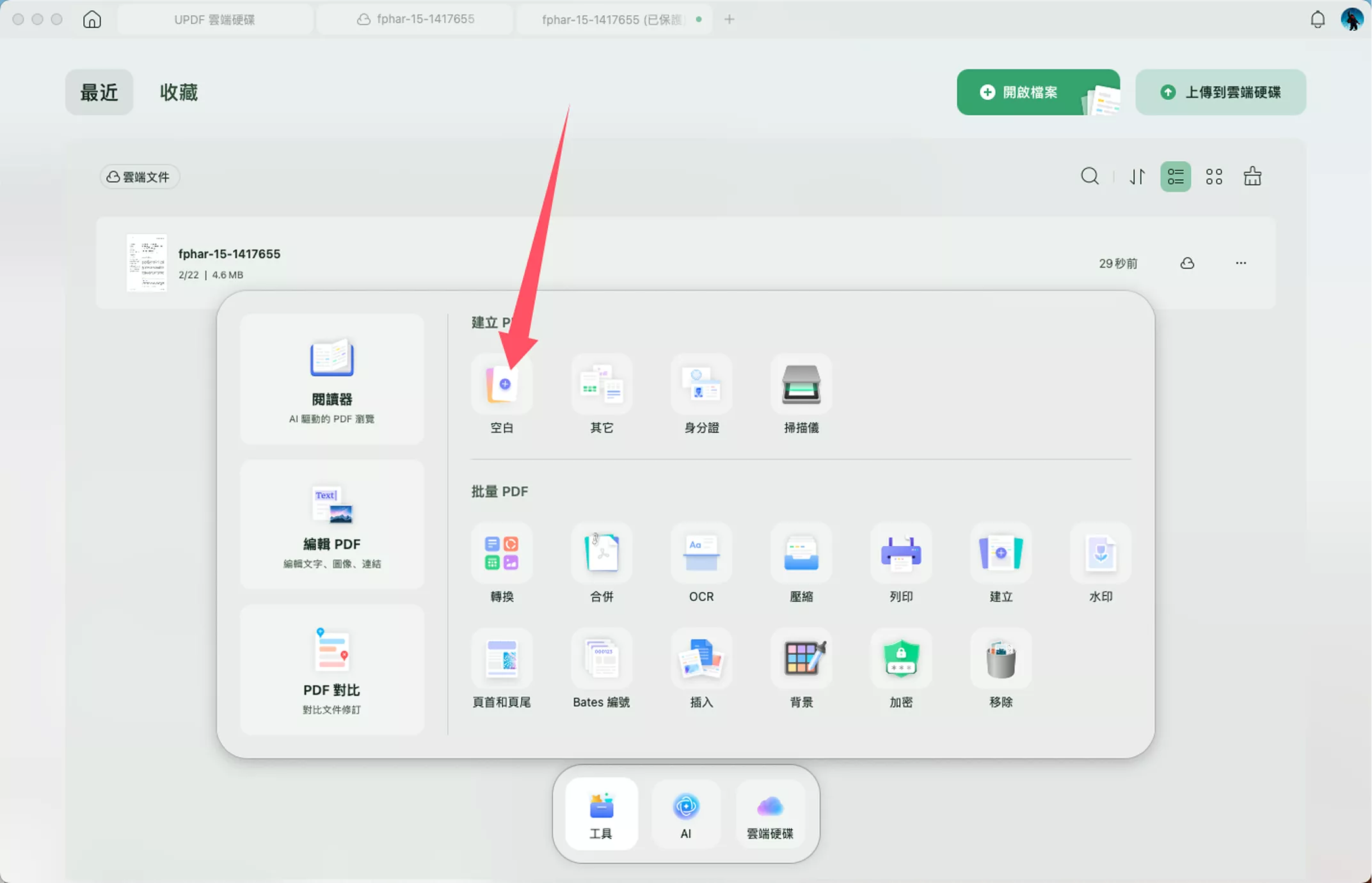Open batch OCR tool
The height and width of the screenshot is (883, 1372).
[701, 553]
